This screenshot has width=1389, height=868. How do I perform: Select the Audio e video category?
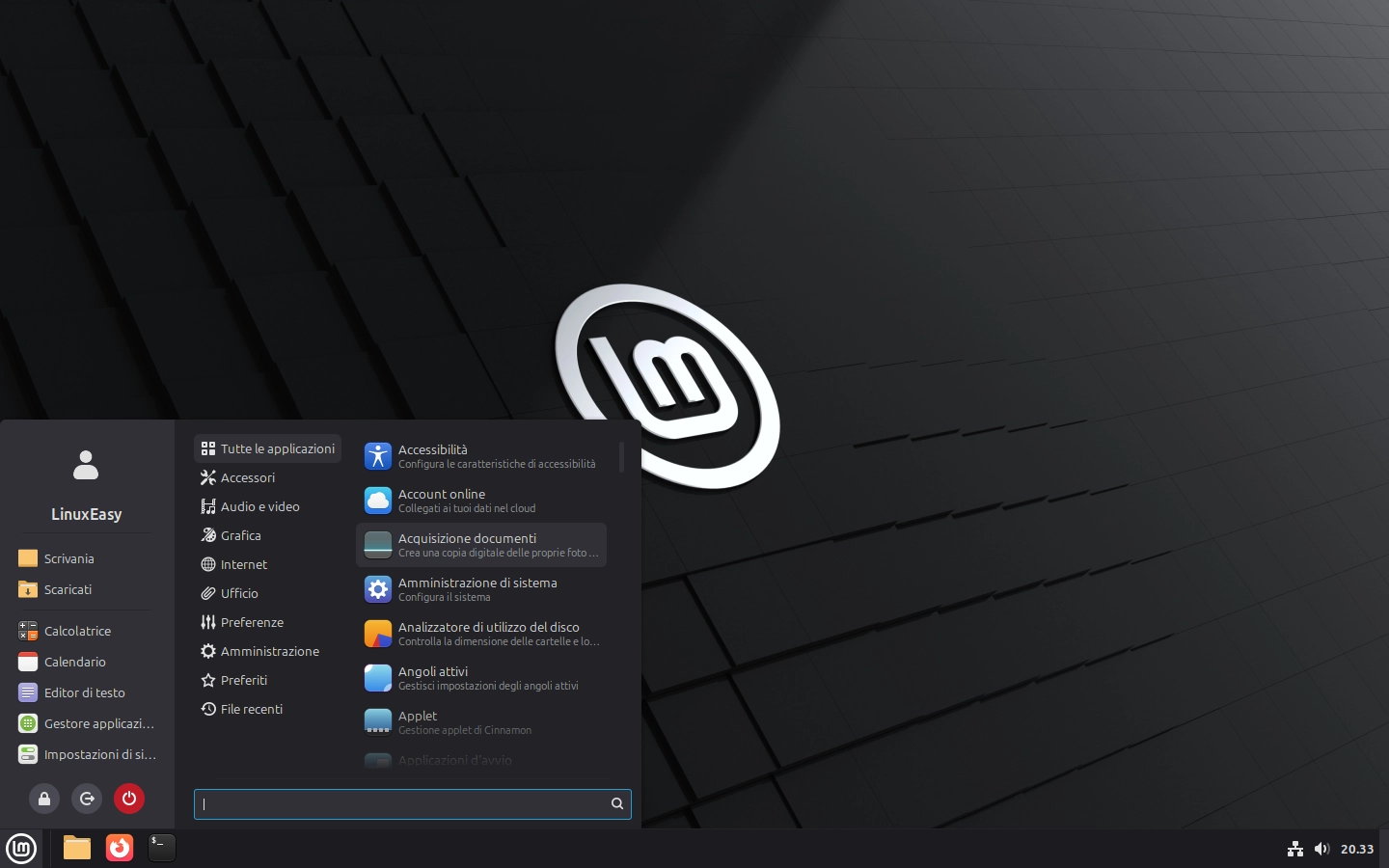(x=268, y=506)
